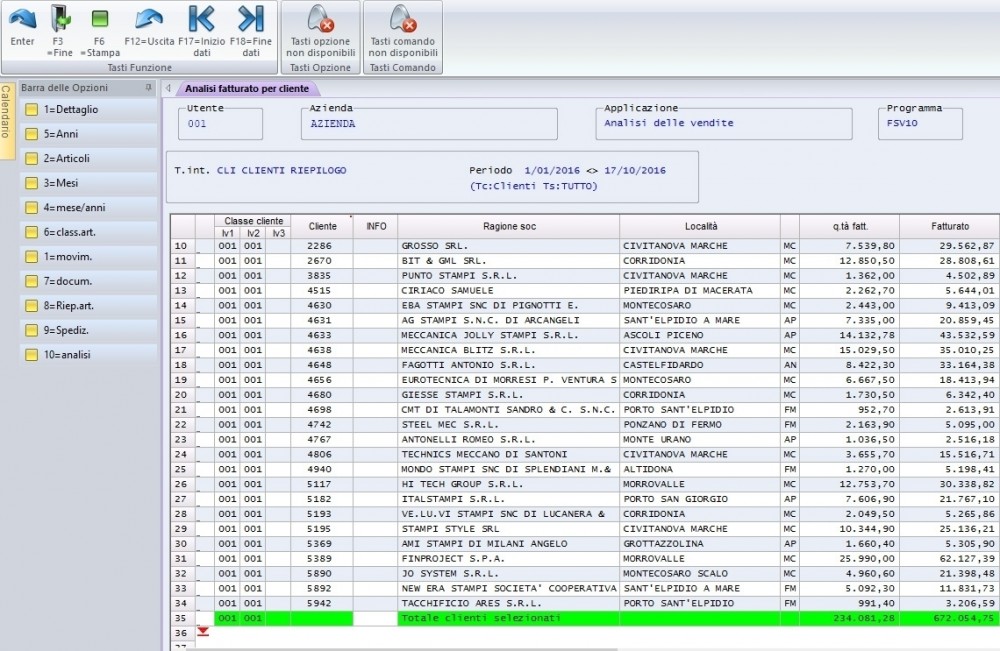Click the Enter function key icon
Screen dimensions: 1000x651
coord(22,19)
